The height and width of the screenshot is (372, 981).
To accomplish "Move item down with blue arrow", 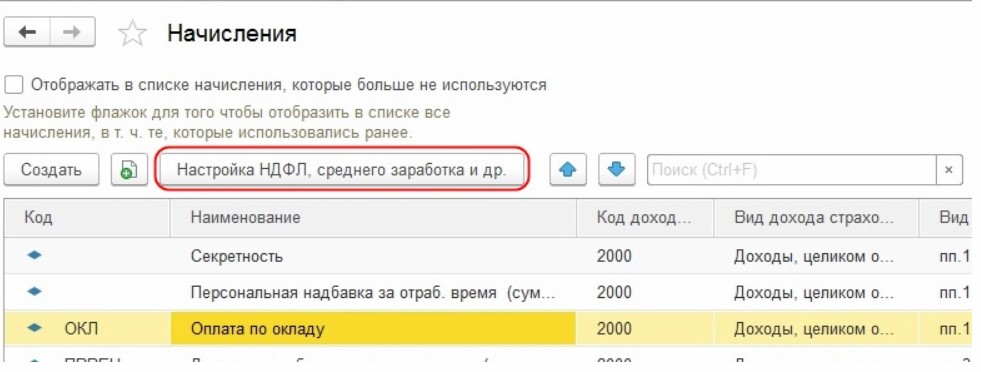I will [617, 170].
